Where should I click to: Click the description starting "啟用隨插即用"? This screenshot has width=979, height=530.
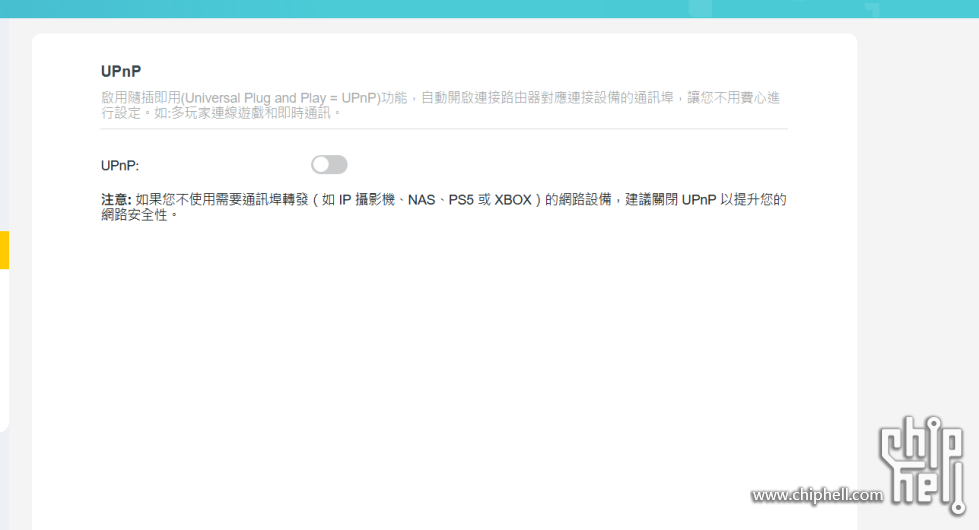pyautogui.click(x=440, y=106)
